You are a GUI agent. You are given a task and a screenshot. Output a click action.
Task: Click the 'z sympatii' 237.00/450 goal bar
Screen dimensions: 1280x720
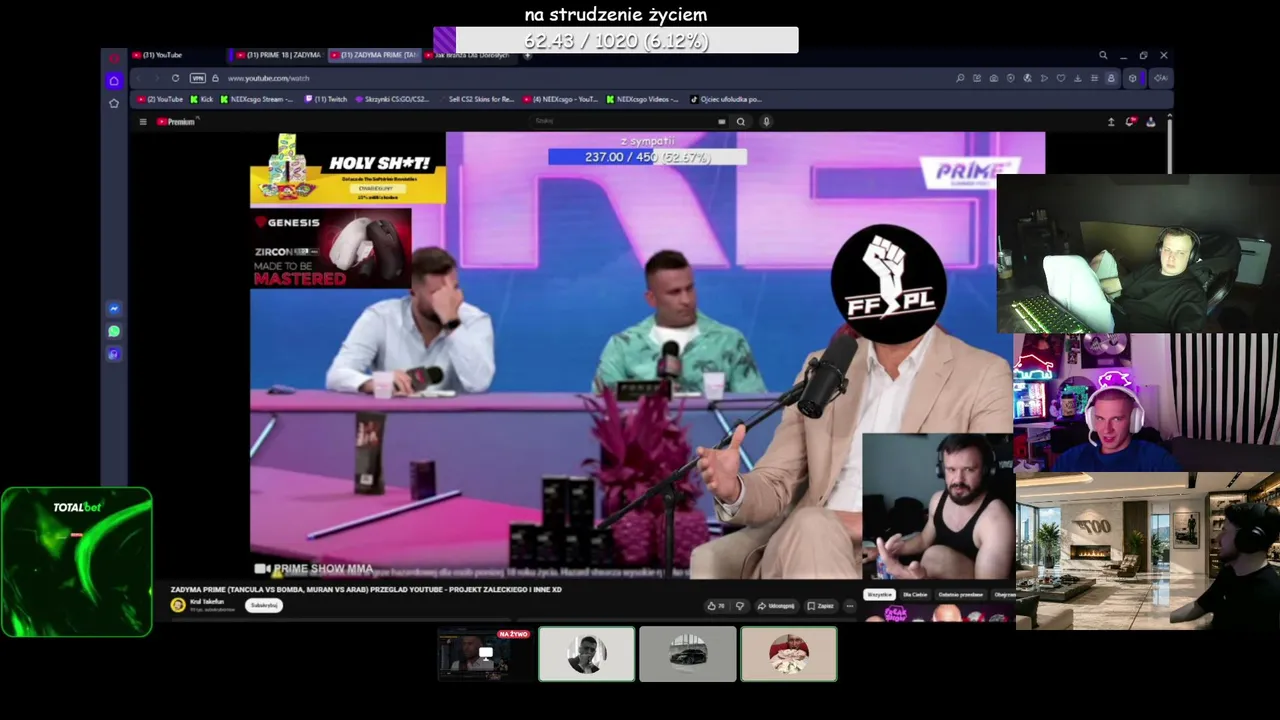(647, 157)
